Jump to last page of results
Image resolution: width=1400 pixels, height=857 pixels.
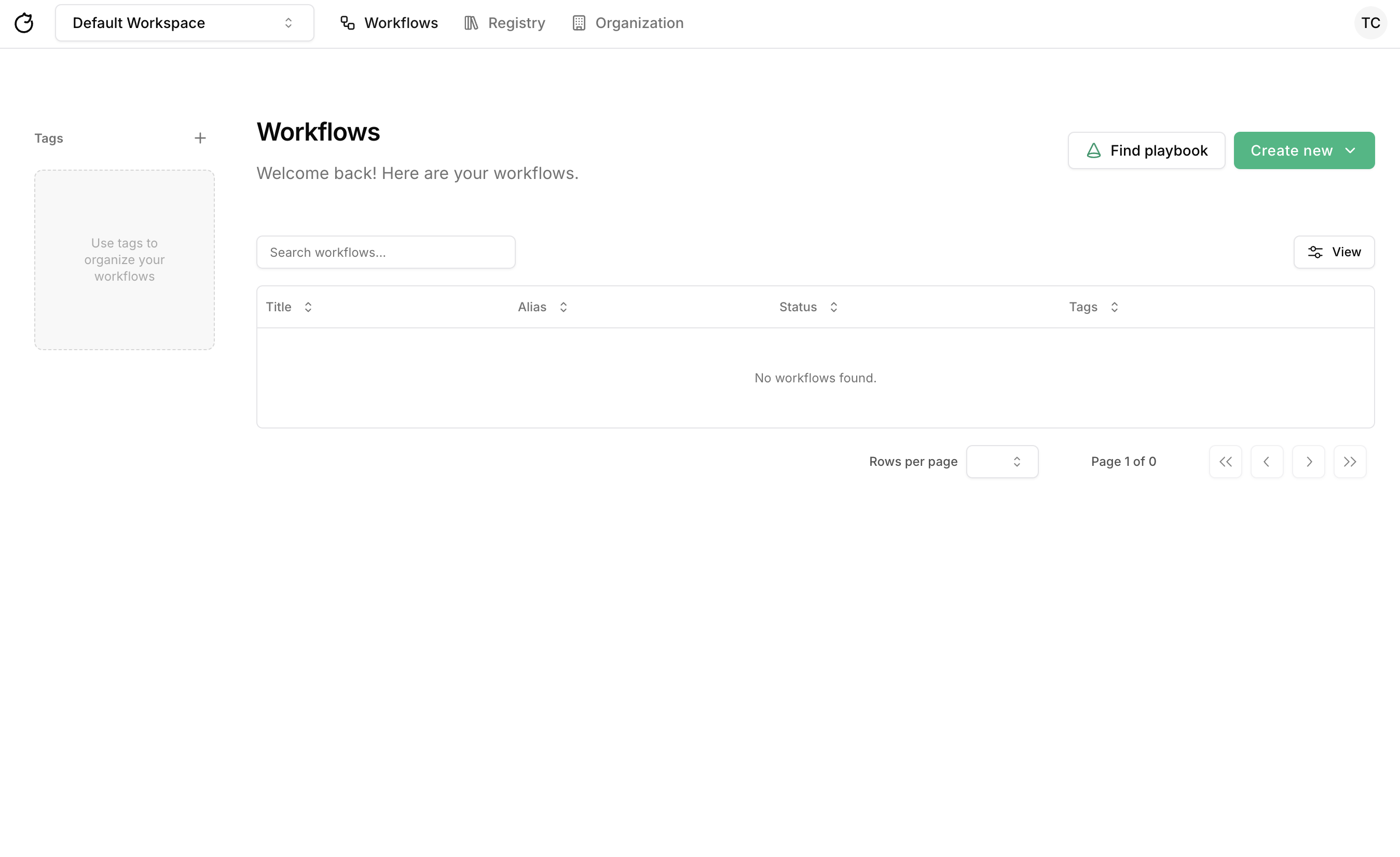[x=1350, y=462]
